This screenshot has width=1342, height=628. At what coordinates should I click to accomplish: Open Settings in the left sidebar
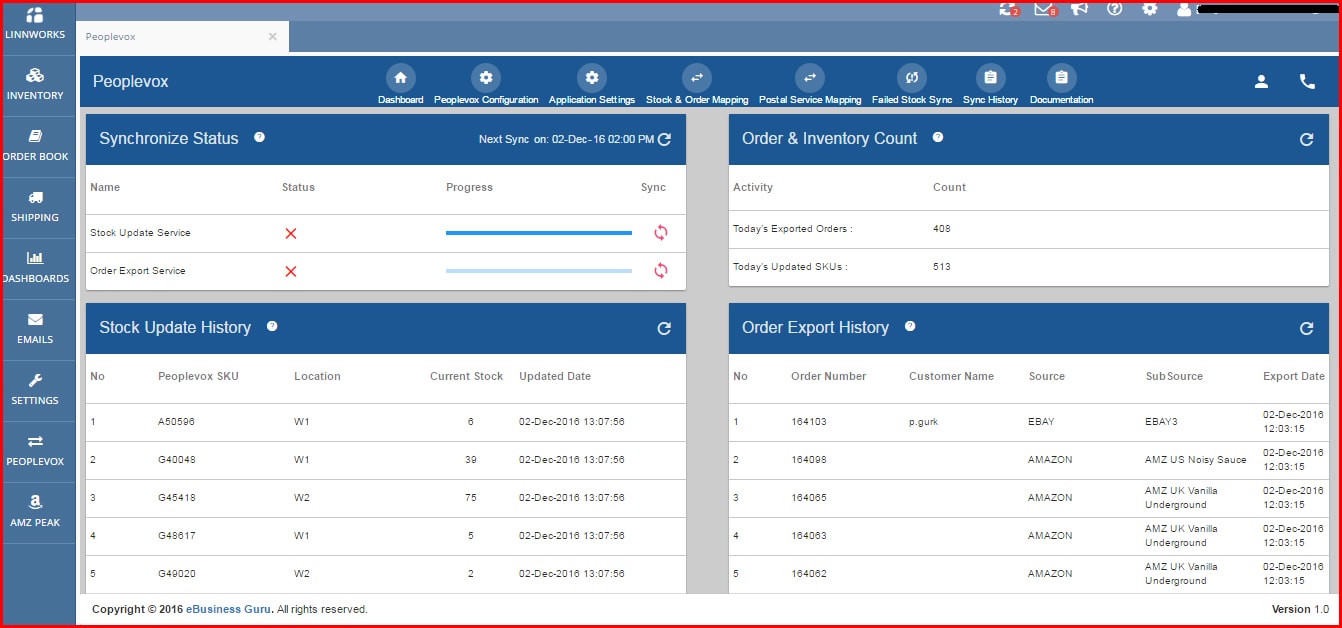[36, 390]
